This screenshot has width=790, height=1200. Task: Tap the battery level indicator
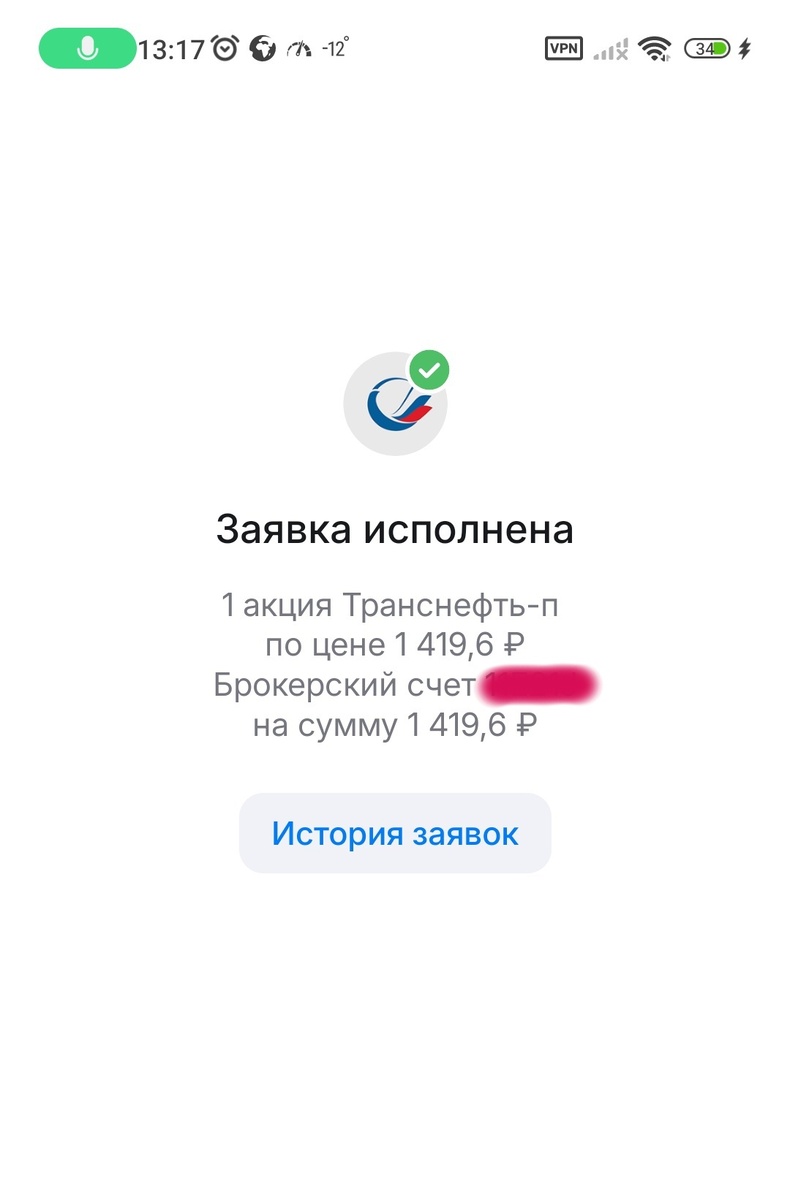coord(707,48)
